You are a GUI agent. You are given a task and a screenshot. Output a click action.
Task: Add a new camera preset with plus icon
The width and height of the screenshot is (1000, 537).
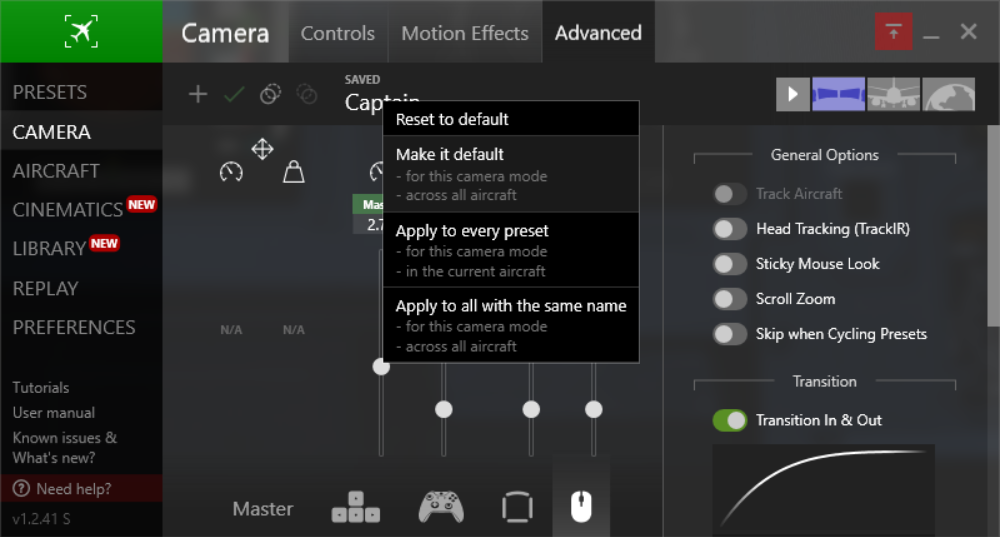tap(198, 94)
